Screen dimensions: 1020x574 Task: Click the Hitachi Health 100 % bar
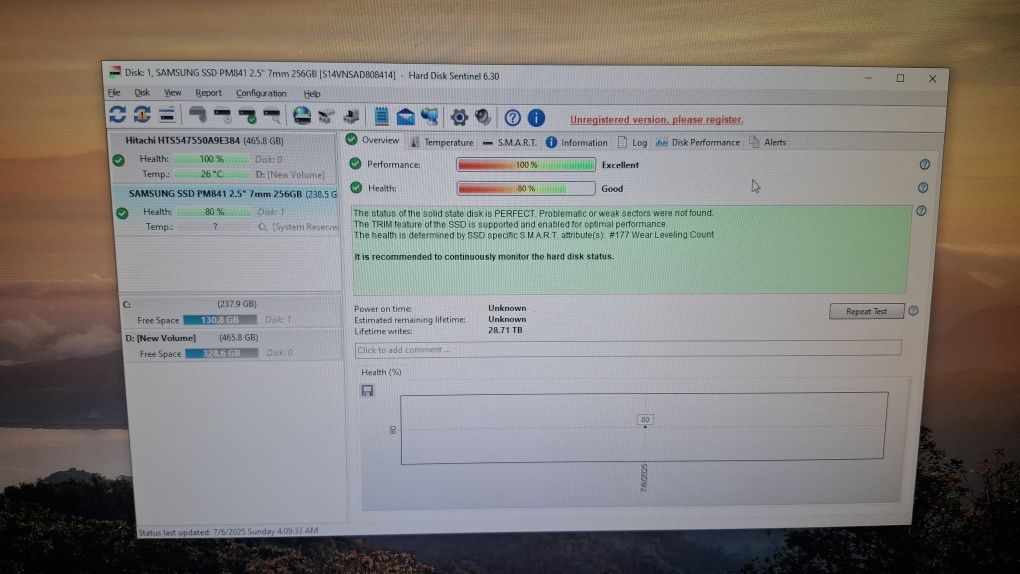click(x=211, y=159)
